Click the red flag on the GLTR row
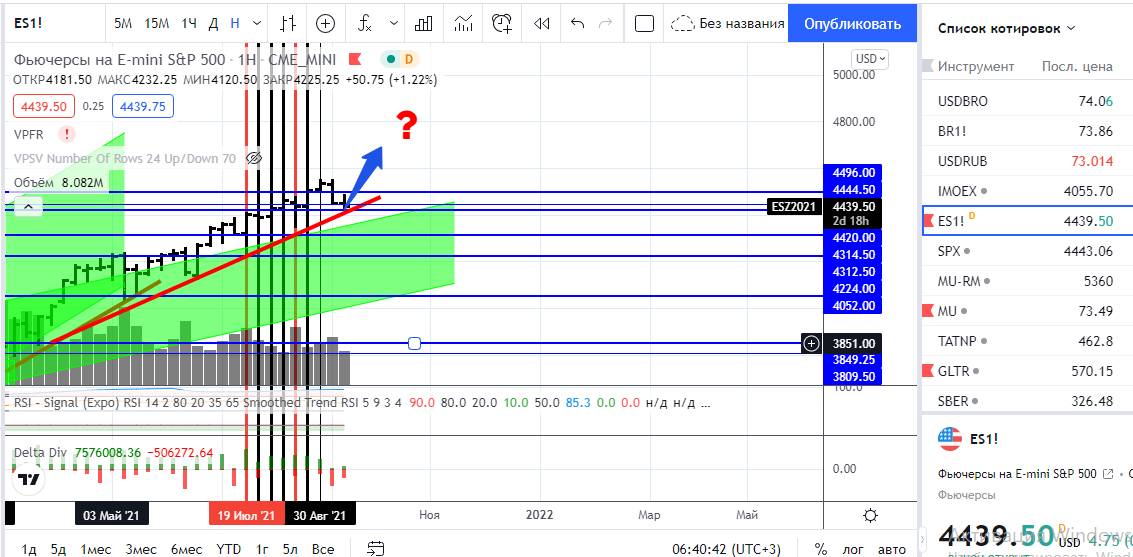 pos(929,371)
